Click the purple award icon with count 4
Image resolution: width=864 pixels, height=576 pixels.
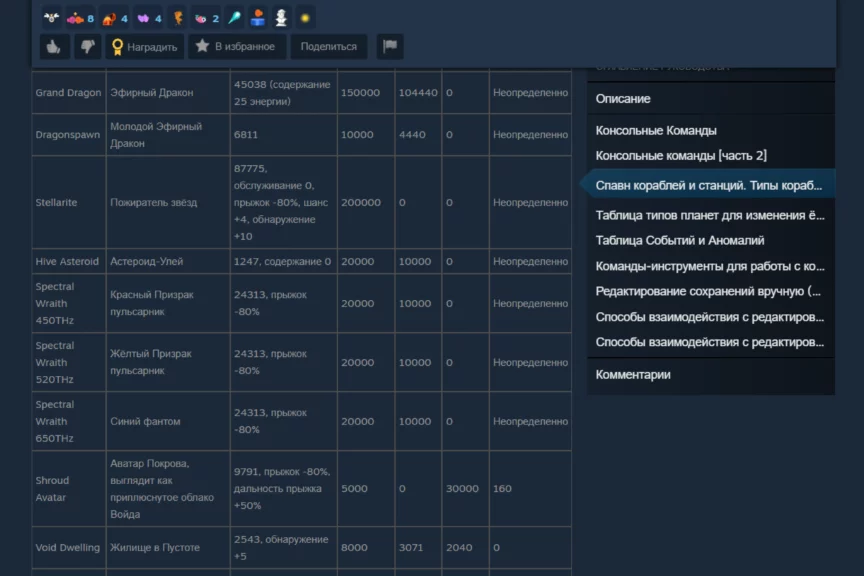pyautogui.click(x=147, y=17)
